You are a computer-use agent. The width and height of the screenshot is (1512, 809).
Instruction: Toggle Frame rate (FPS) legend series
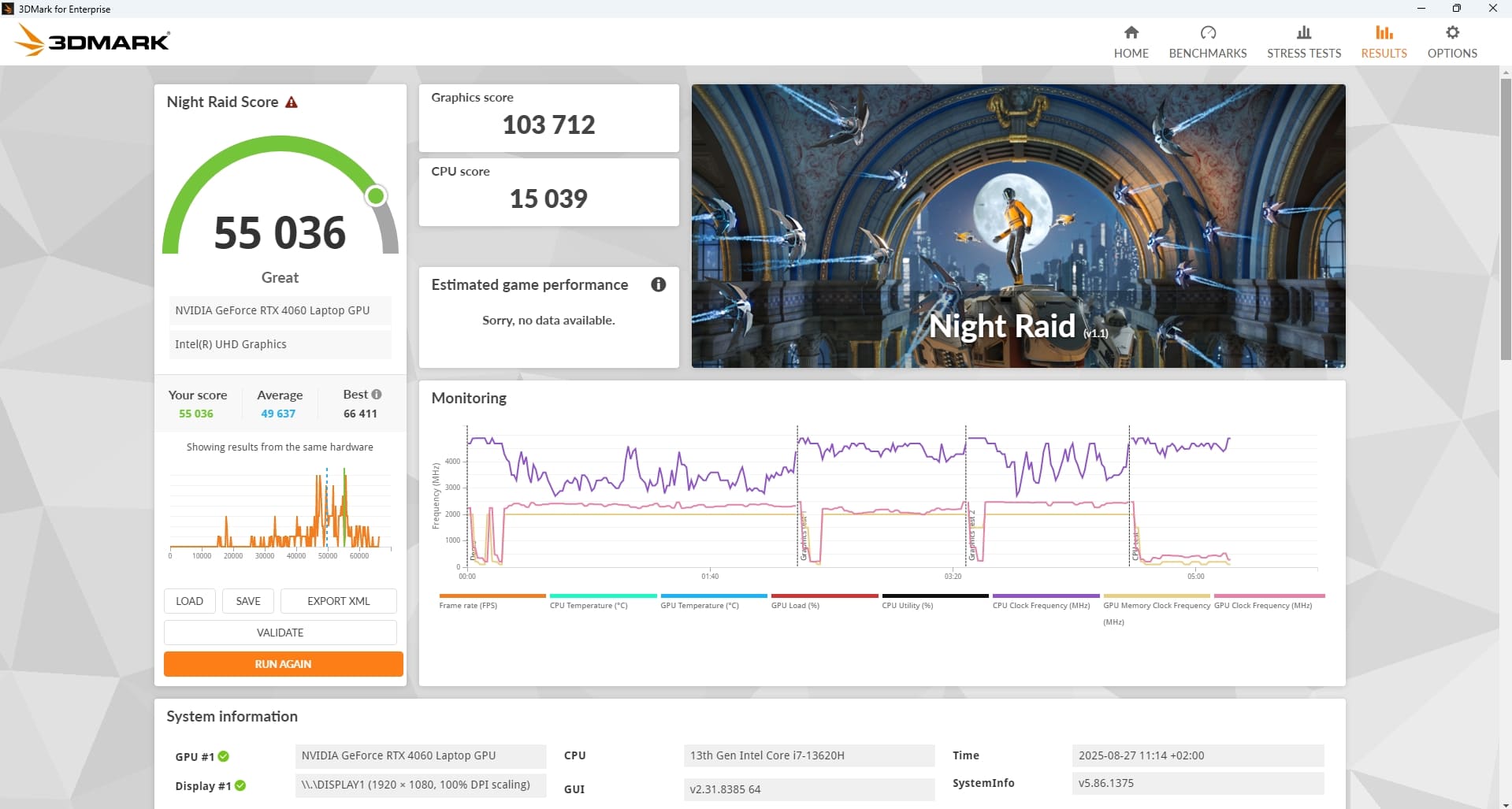[x=492, y=602]
